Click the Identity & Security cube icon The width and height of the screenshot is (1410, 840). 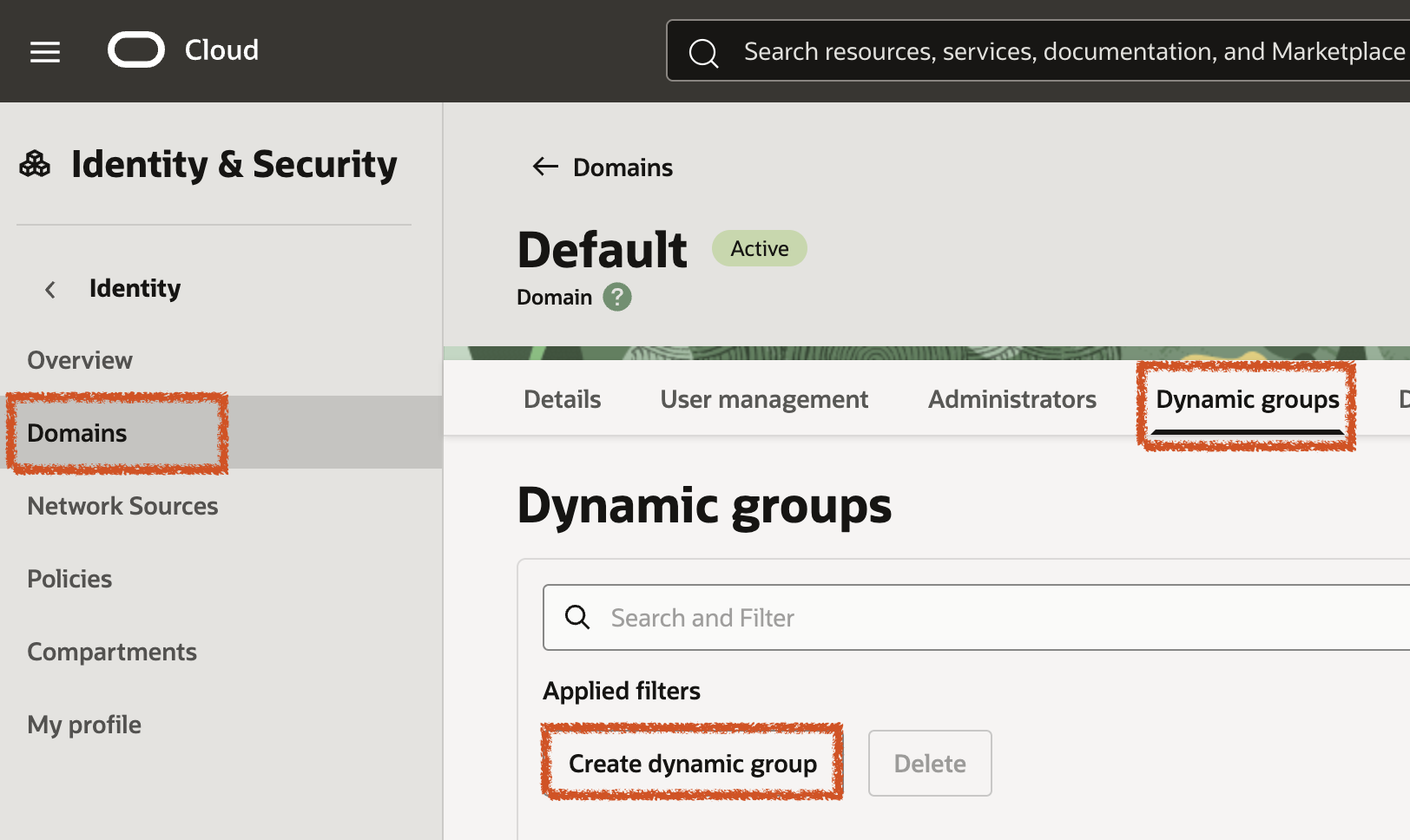point(34,162)
